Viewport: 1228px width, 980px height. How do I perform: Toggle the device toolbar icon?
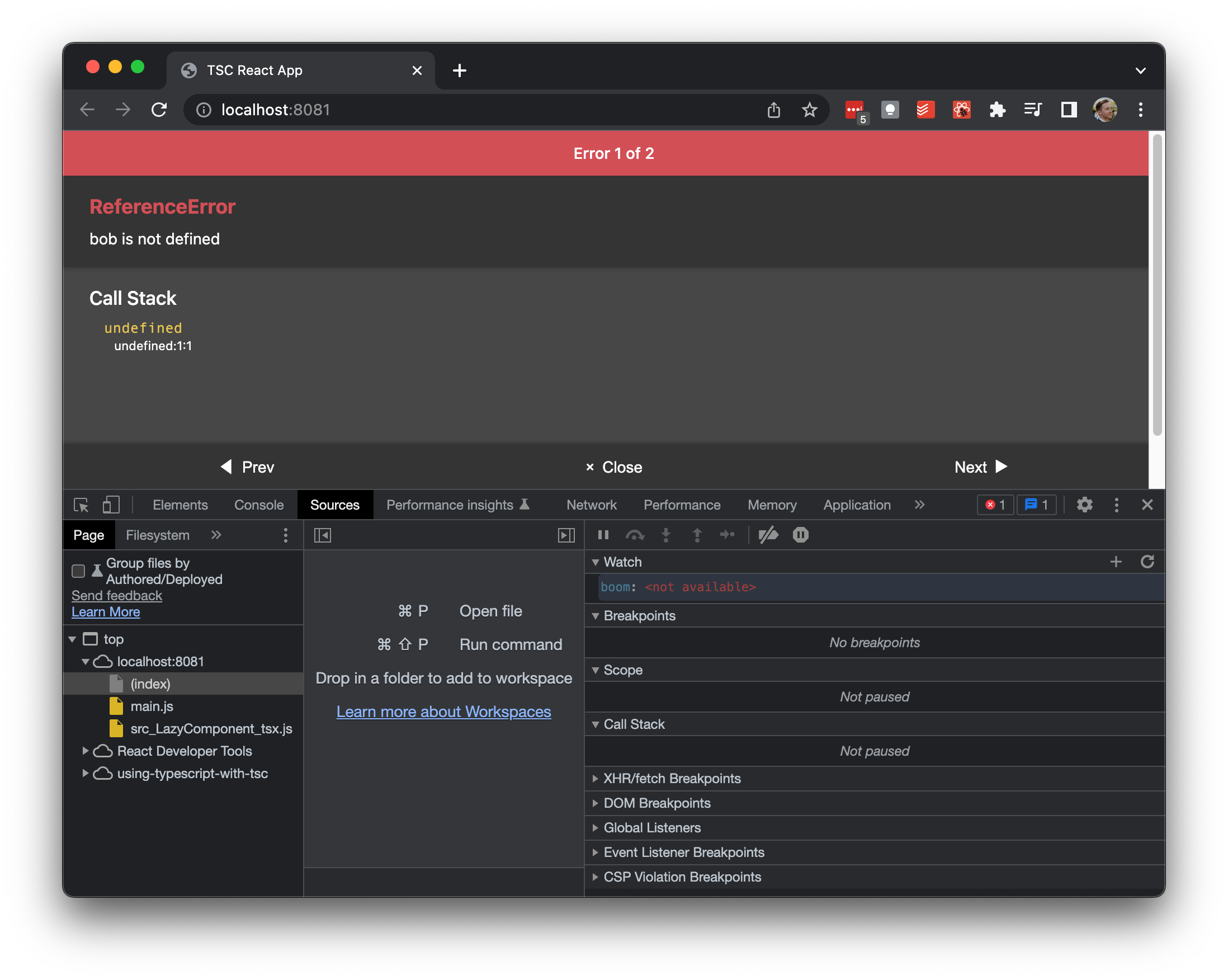pos(111,505)
